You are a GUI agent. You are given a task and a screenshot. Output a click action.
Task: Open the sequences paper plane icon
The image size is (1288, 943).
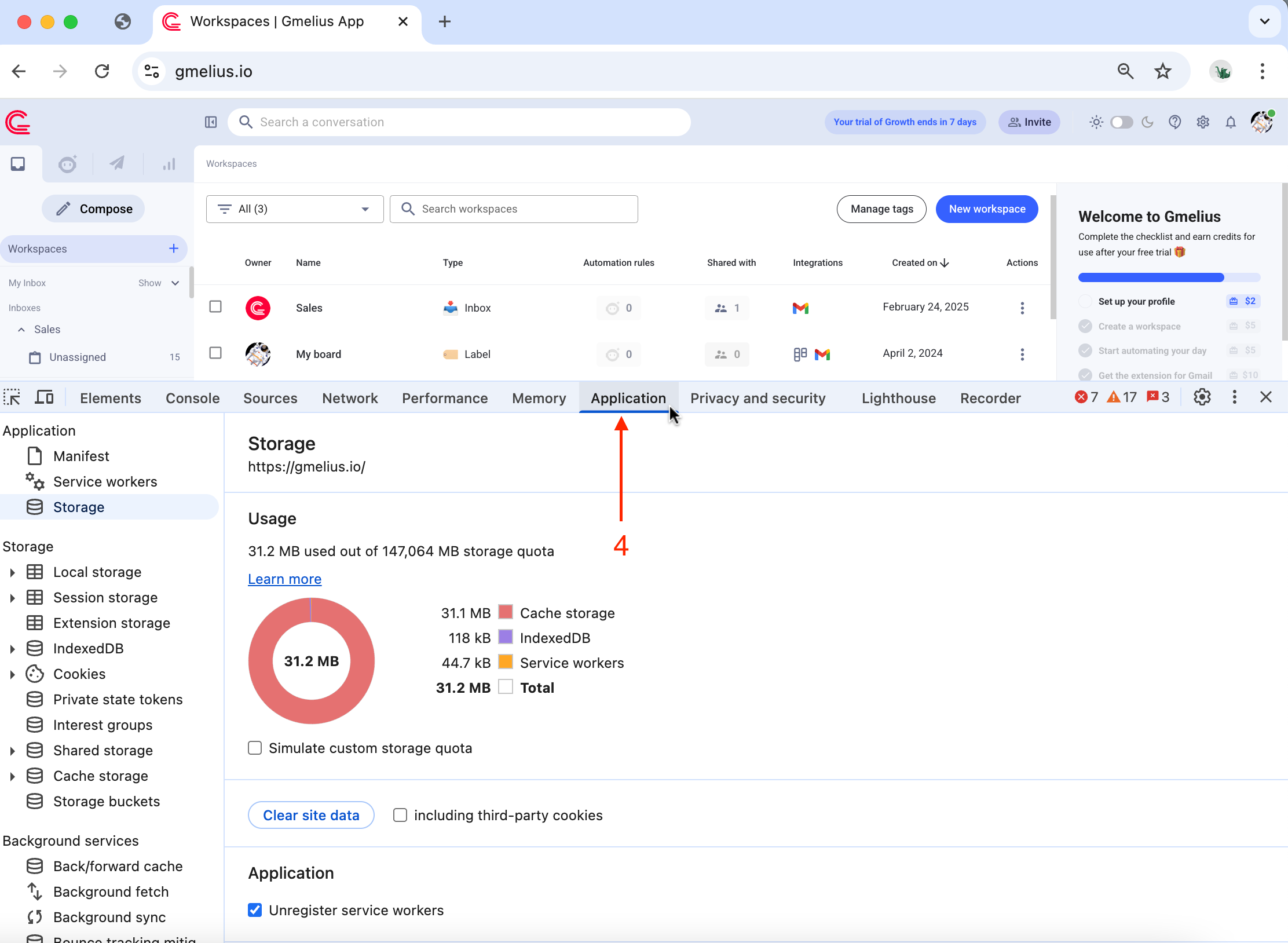pos(118,163)
